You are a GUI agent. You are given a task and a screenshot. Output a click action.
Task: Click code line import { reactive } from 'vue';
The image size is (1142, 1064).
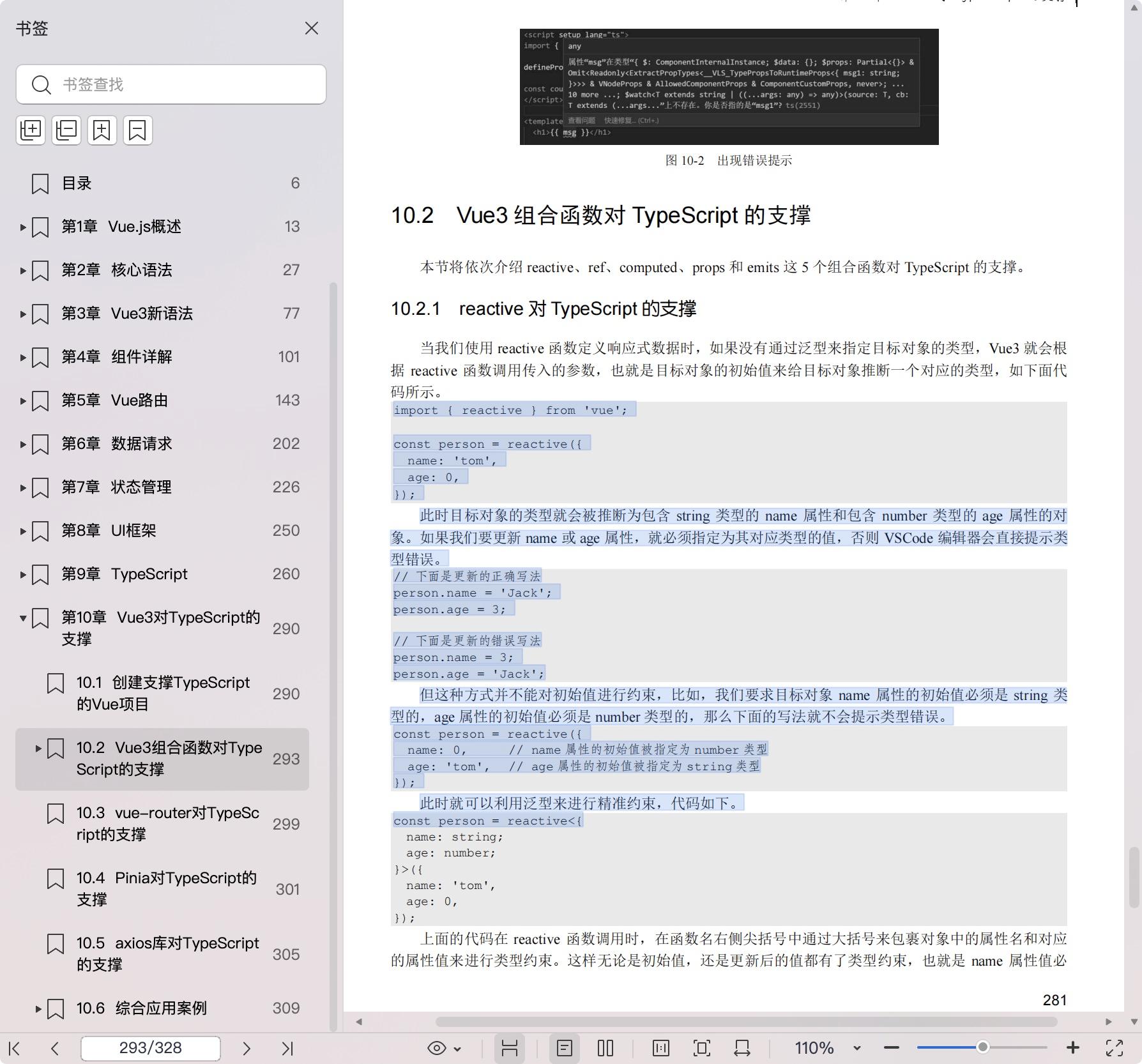510,410
